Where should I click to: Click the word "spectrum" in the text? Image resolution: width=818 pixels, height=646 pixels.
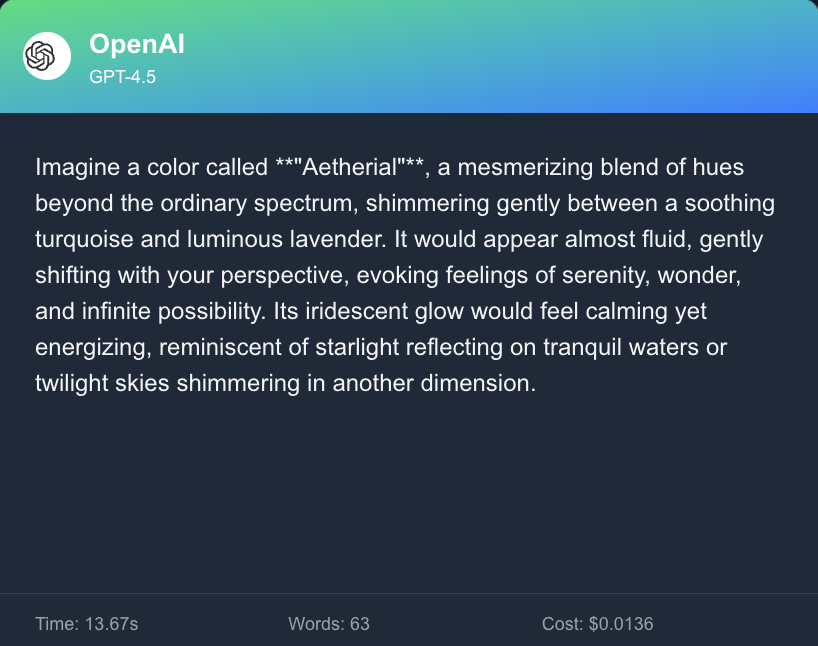coord(306,203)
